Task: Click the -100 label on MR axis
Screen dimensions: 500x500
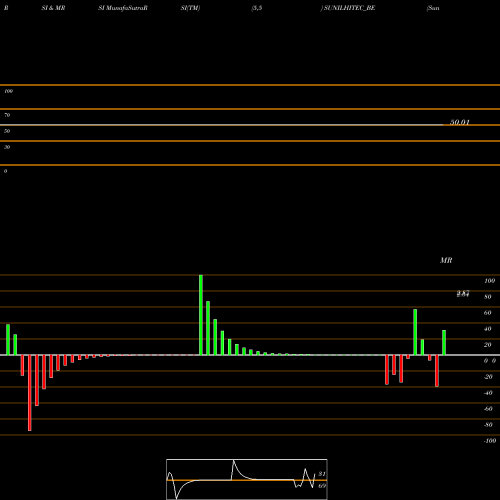Action: [x=490, y=441]
